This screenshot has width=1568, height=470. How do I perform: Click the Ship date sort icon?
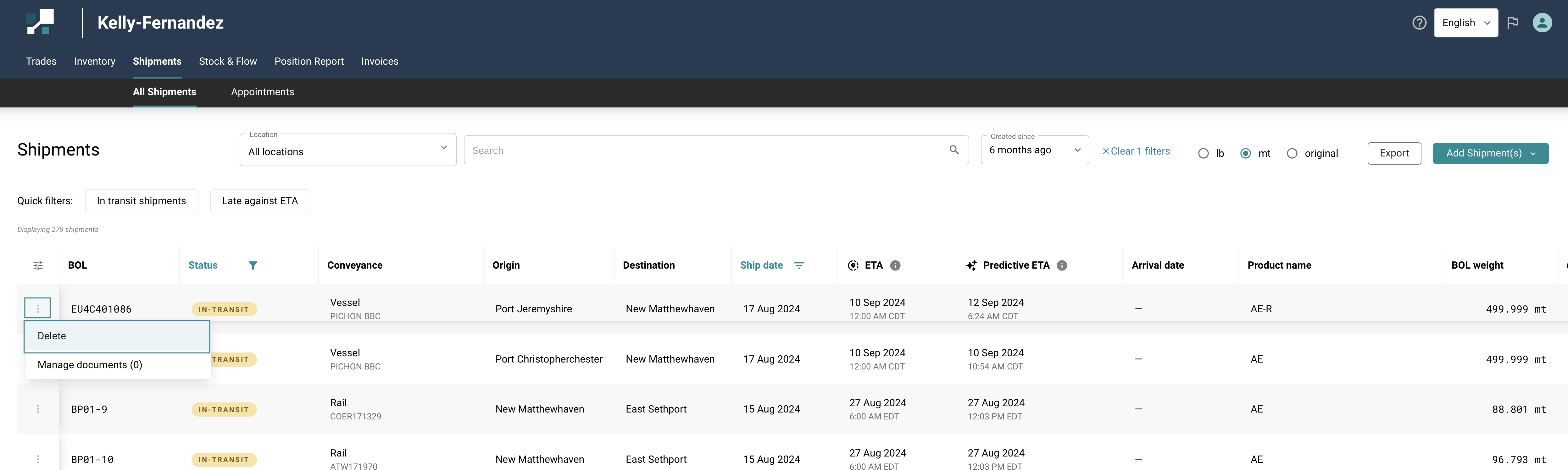coord(798,266)
